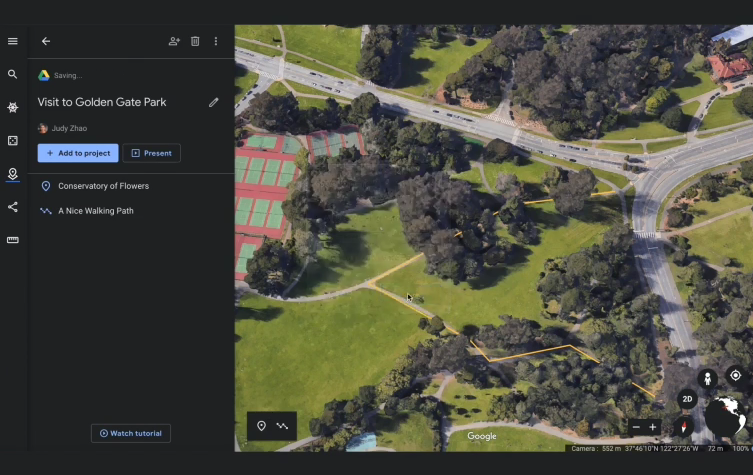753x475 pixels.
Task: Start the Present slideshow button
Action: tap(152, 153)
